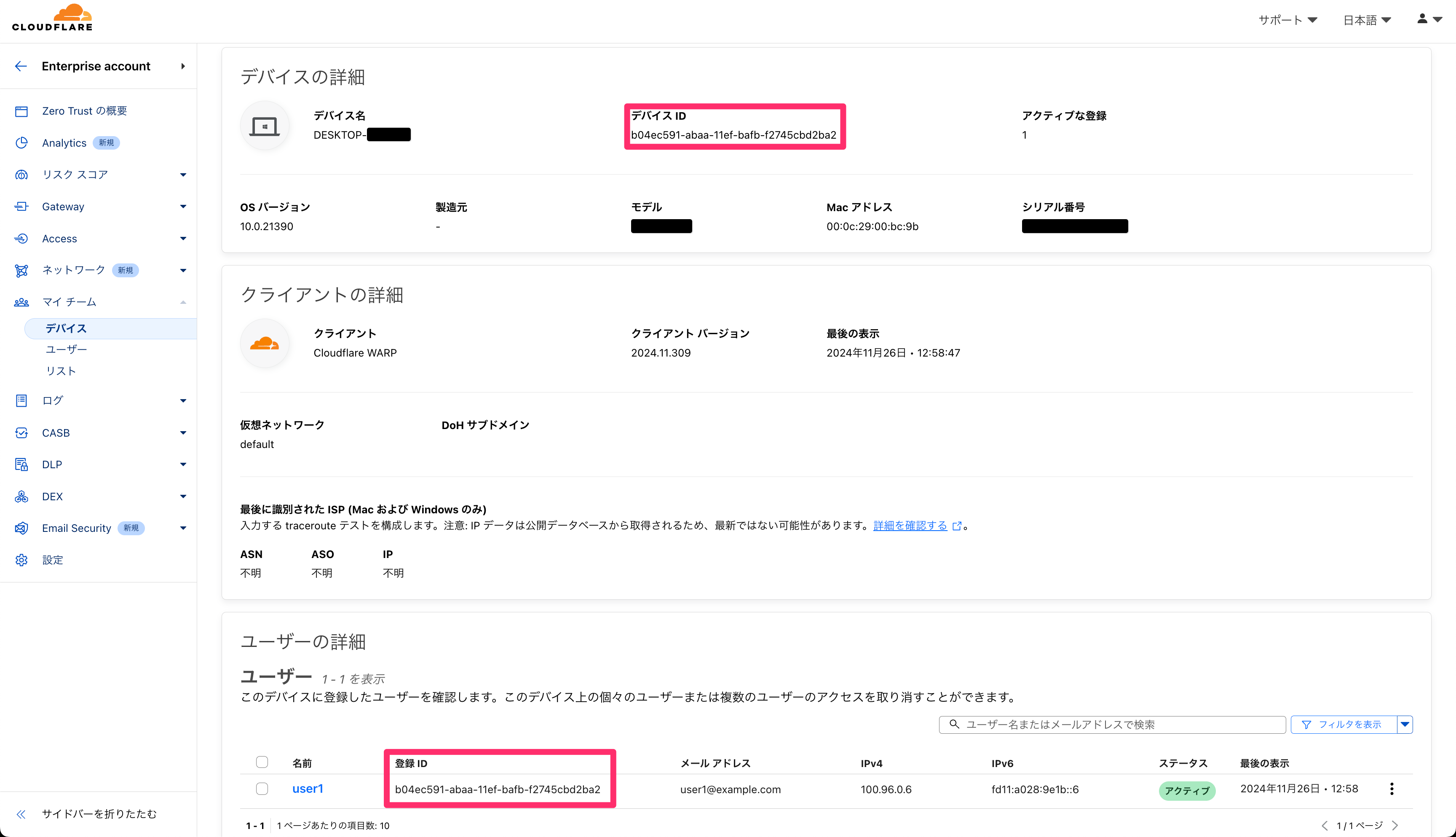Expand the Access sidebar section
The height and width of the screenshot is (837, 1456).
click(183, 239)
